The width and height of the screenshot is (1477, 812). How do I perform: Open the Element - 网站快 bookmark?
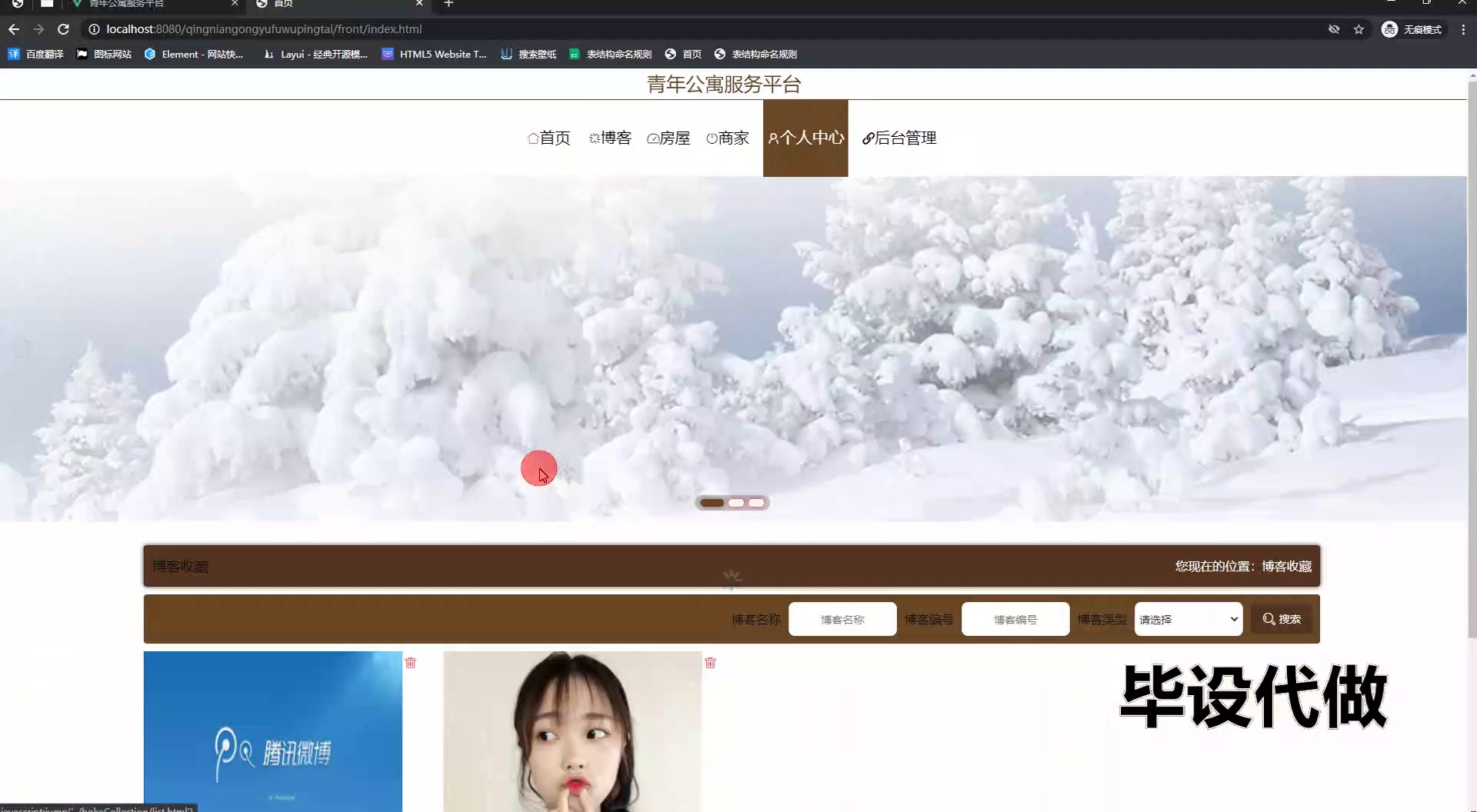click(194, 54)
